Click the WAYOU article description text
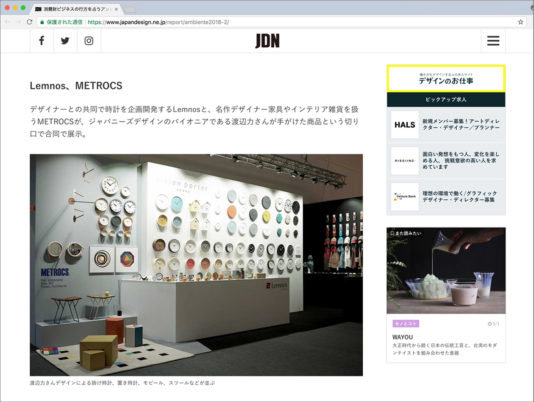This screenshot has width=534, height=402. pos(444,349)
